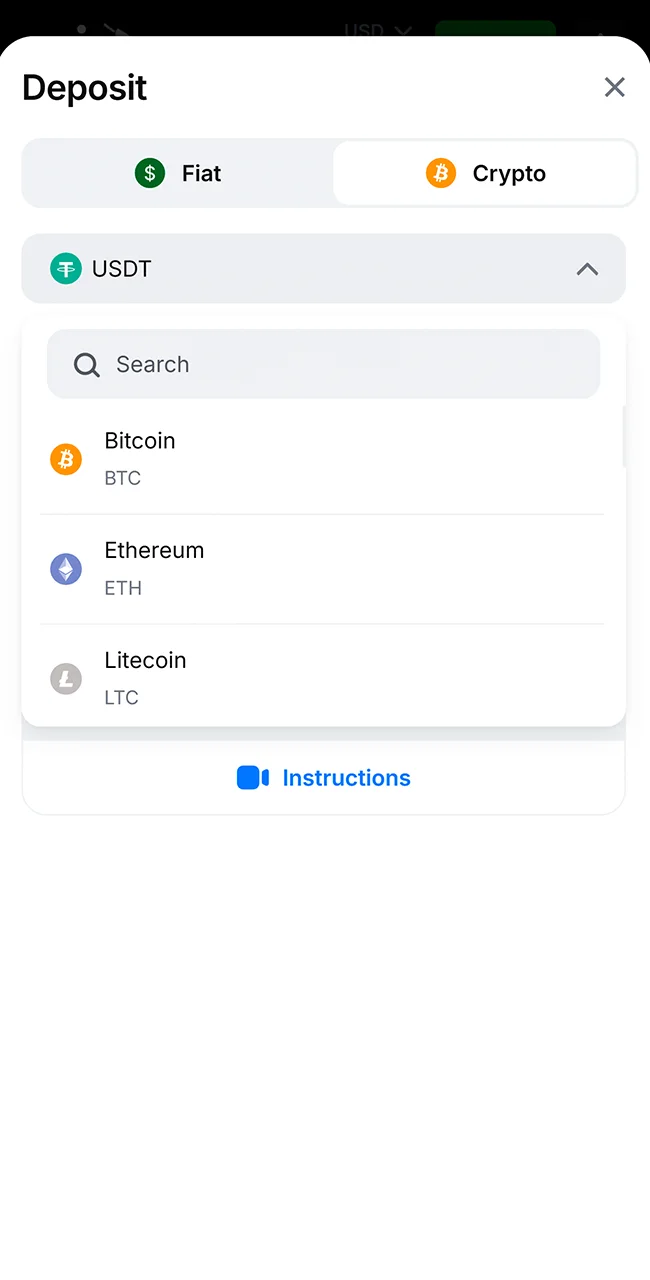Click the blue camera icon beside Instructions

pyautogui.click(x=252, y=777)
